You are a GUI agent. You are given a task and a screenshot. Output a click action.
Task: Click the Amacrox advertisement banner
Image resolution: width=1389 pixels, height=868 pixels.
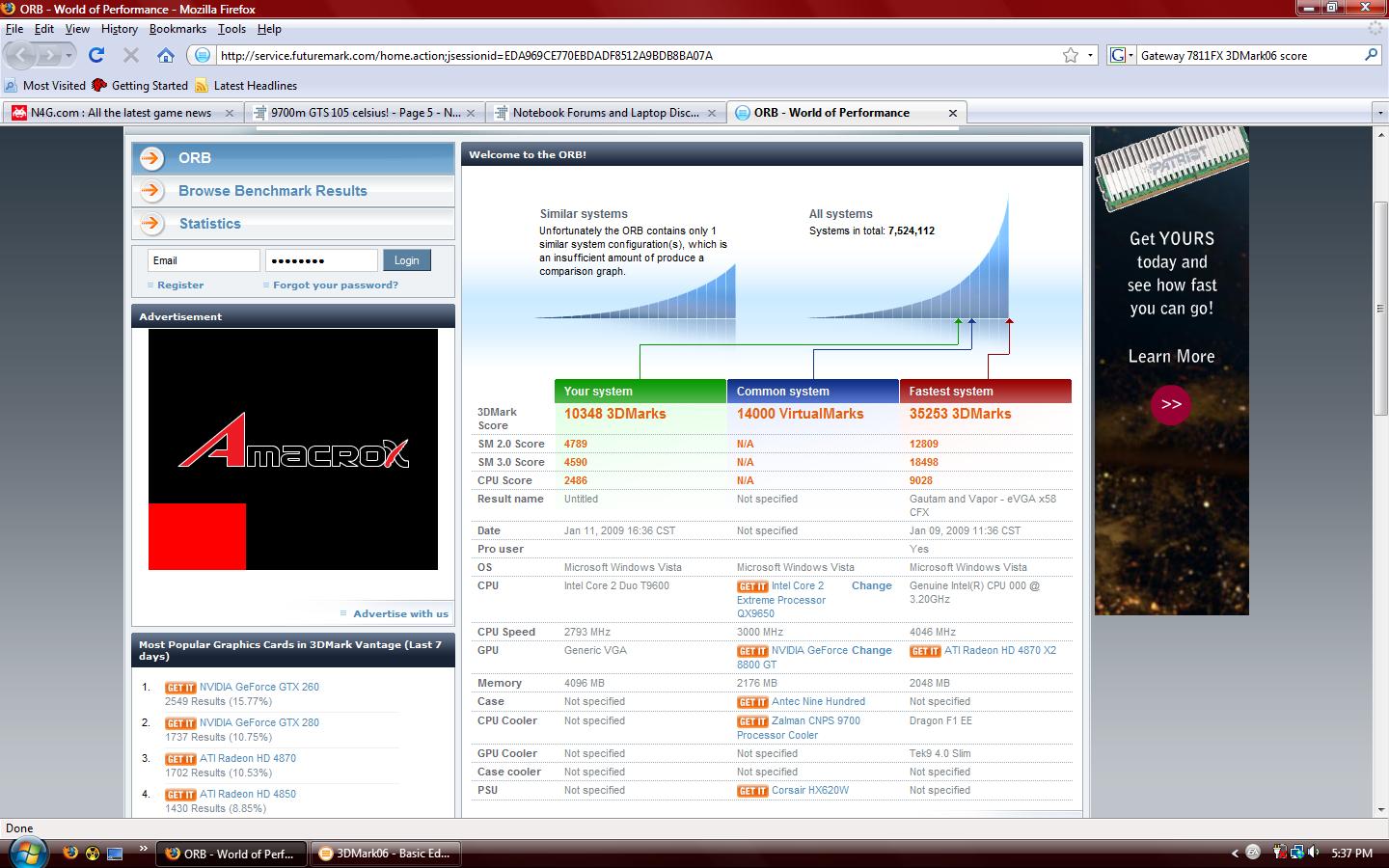[x=293, y=449]
